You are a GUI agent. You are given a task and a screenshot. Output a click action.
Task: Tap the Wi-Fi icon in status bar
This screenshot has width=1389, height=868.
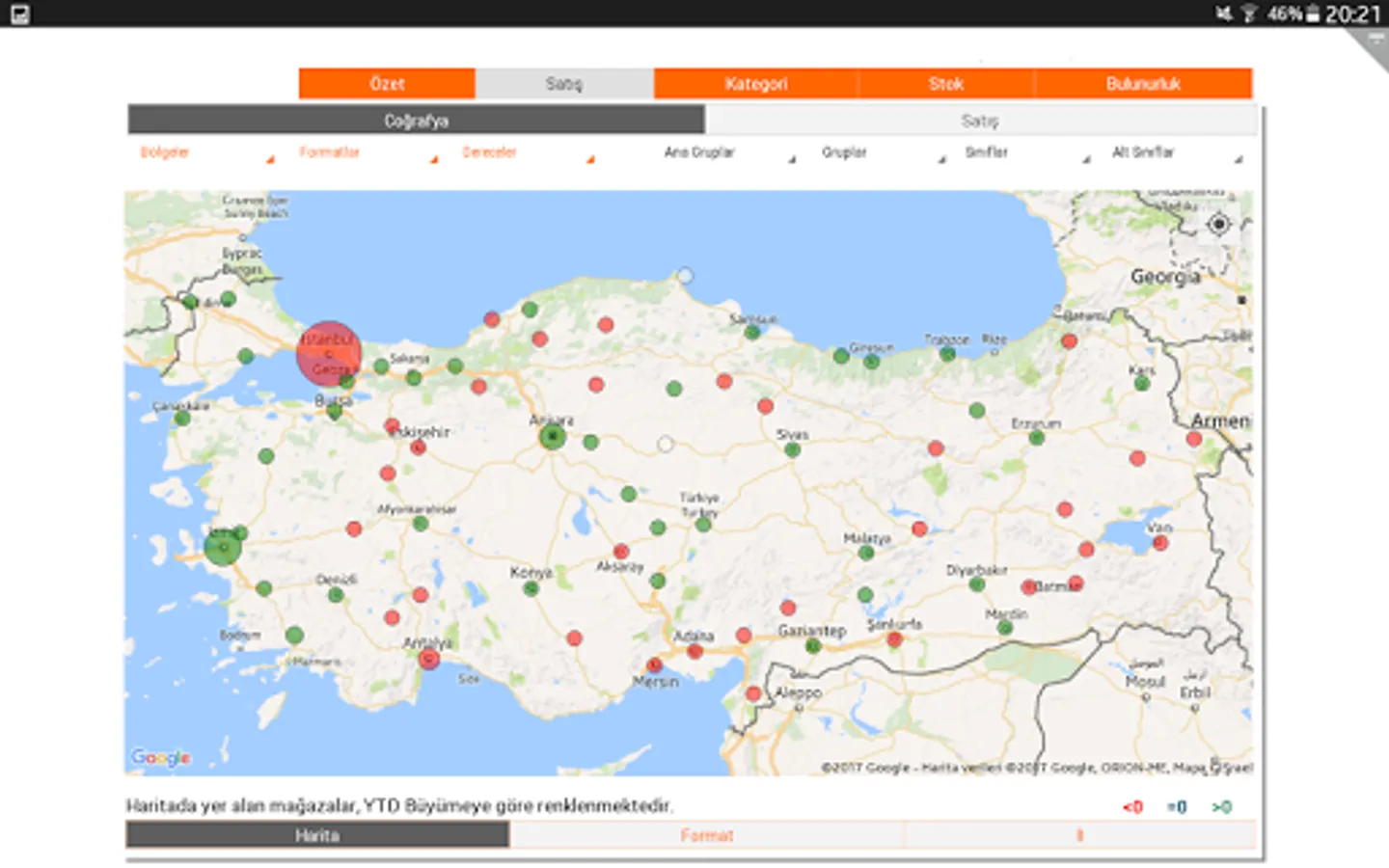click(x=1249, y=14)
